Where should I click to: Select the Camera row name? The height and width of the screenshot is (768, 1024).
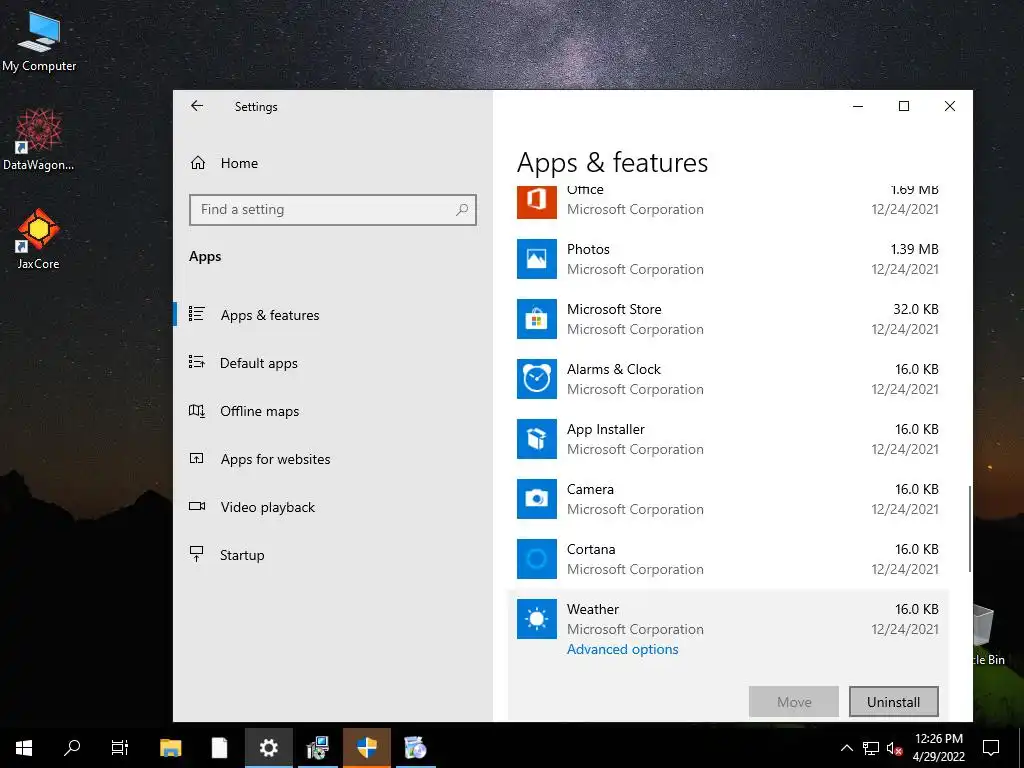coord(590,489)
